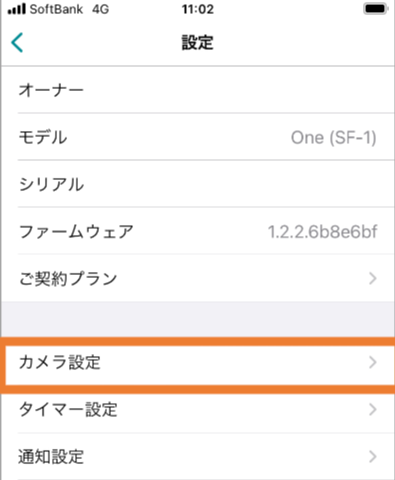Expand the タイマー設定 chevron arrow
Screen dimensions: 395x480
(373, 409)
